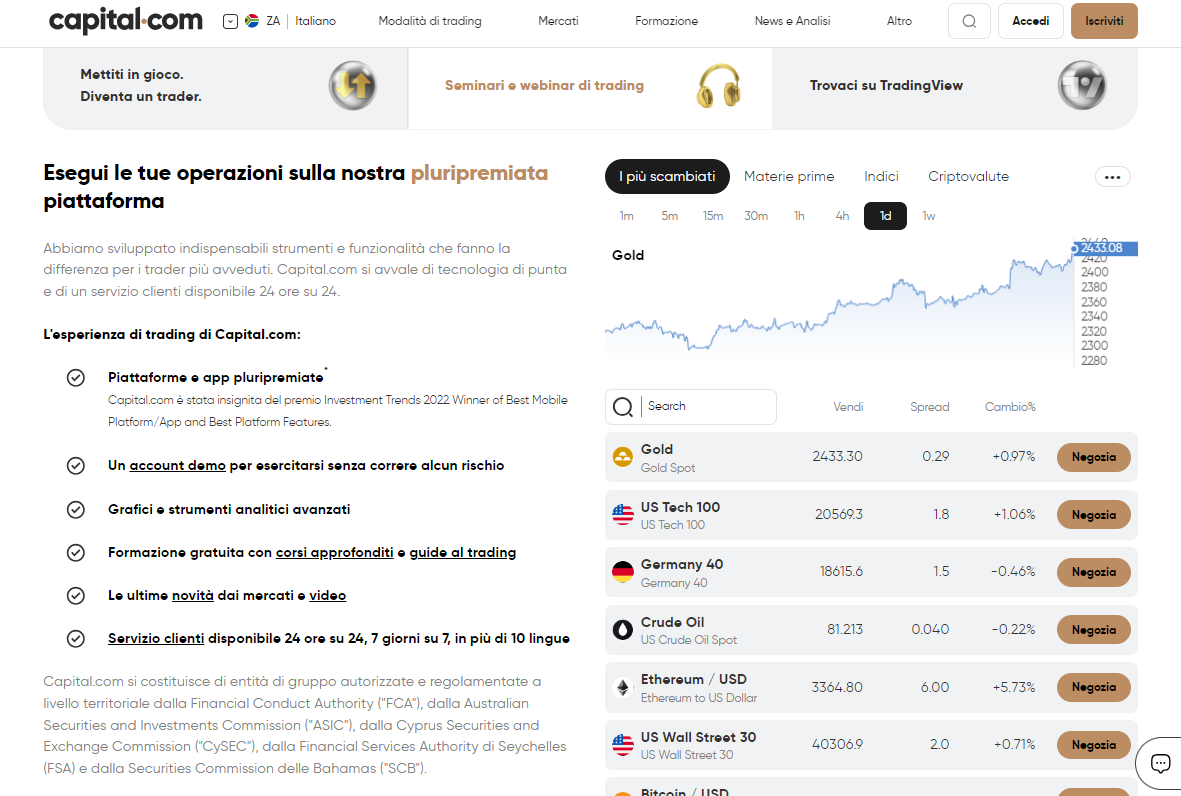Screen dimensions: 1181x796
Task: Click Negozia for Gold
Action: 1094,457
